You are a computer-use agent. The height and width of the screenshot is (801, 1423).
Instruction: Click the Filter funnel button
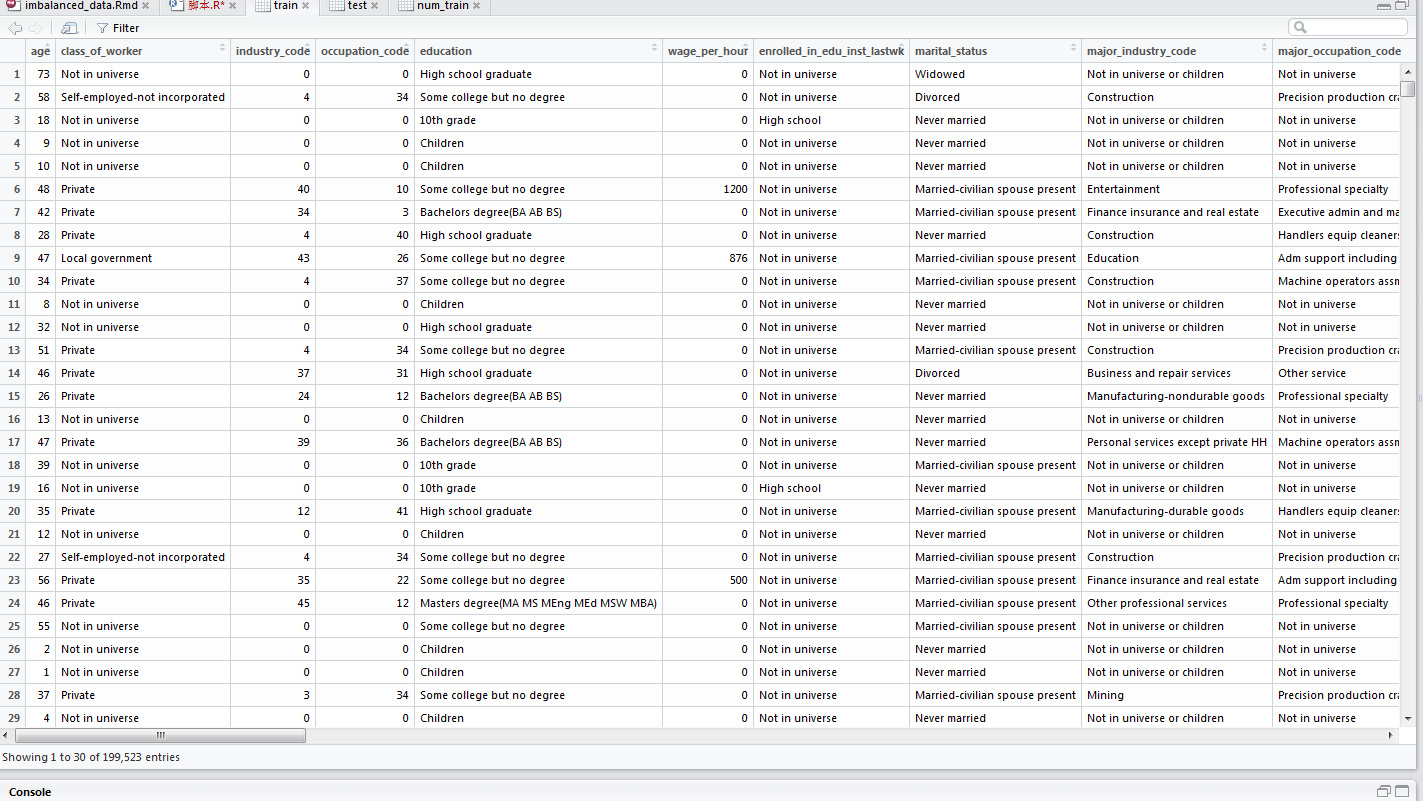[x=118, y=28]
